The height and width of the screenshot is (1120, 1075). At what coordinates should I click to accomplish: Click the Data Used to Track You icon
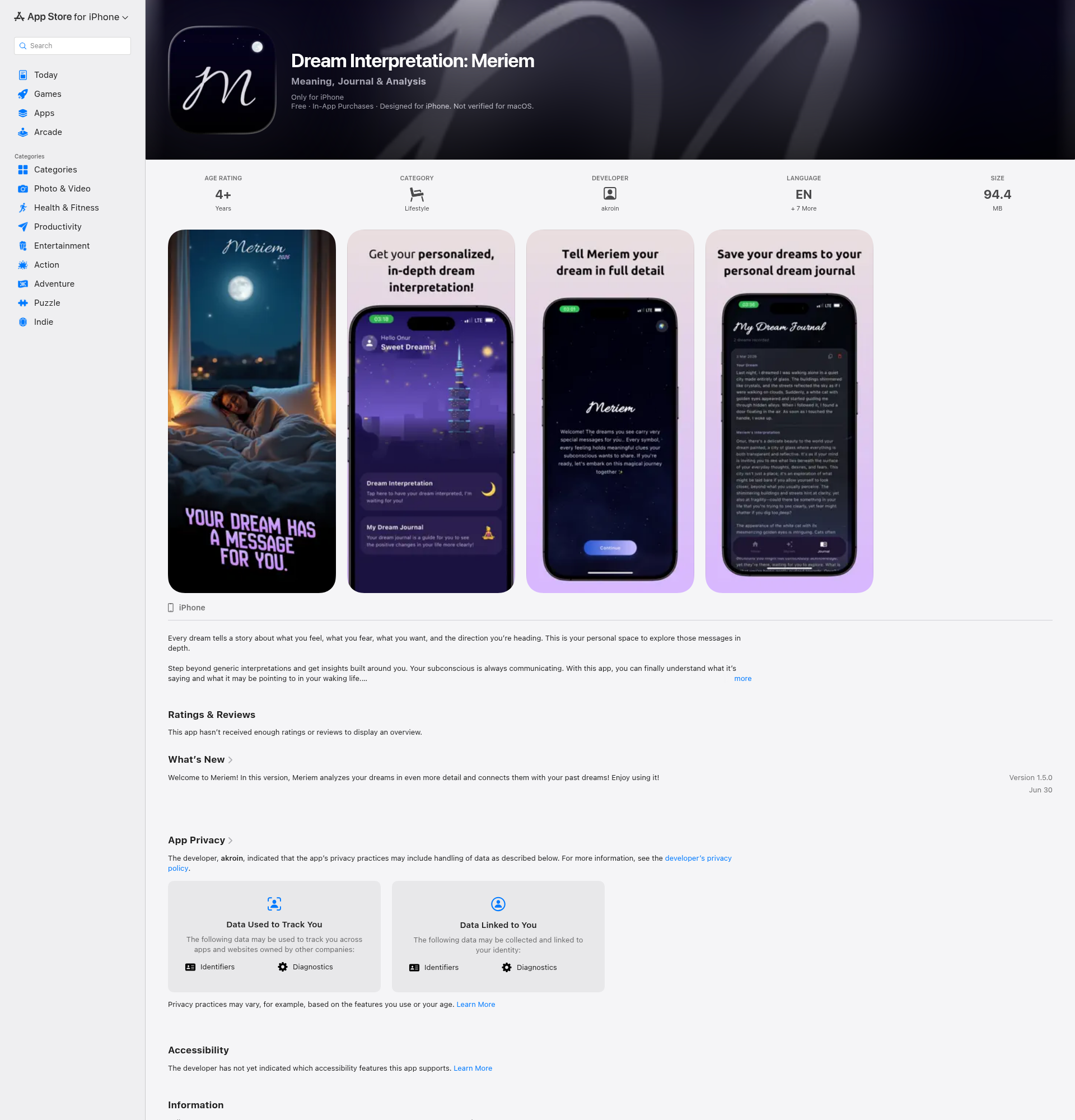[274, 904]
